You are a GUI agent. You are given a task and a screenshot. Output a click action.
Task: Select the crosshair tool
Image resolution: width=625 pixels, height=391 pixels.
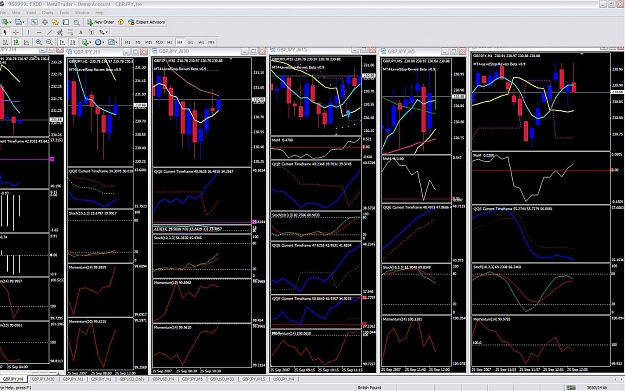(16, 32)
